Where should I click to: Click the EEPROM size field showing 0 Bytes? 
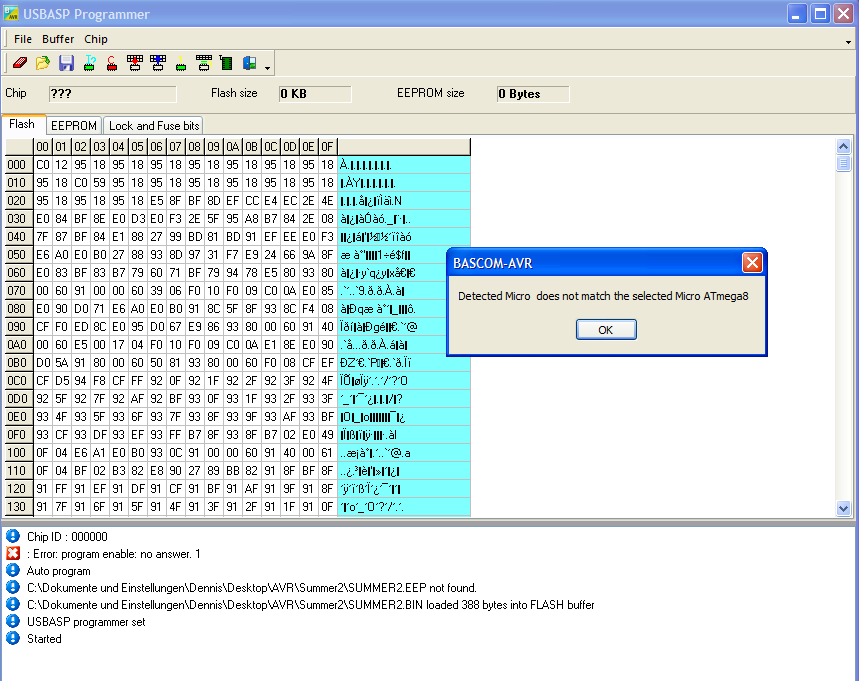533,94
